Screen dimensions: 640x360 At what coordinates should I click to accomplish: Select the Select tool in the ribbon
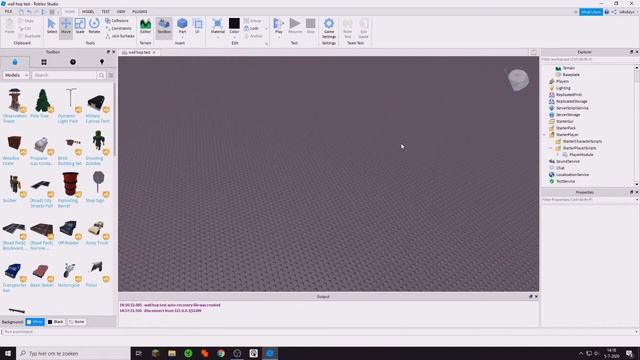click(51, 26)
